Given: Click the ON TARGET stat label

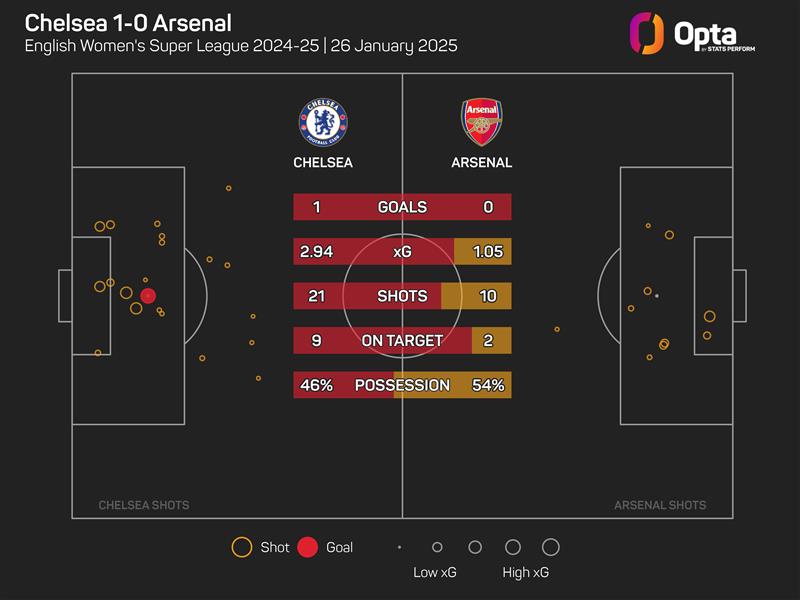Looking at the screenshot, I should (402, 341).
